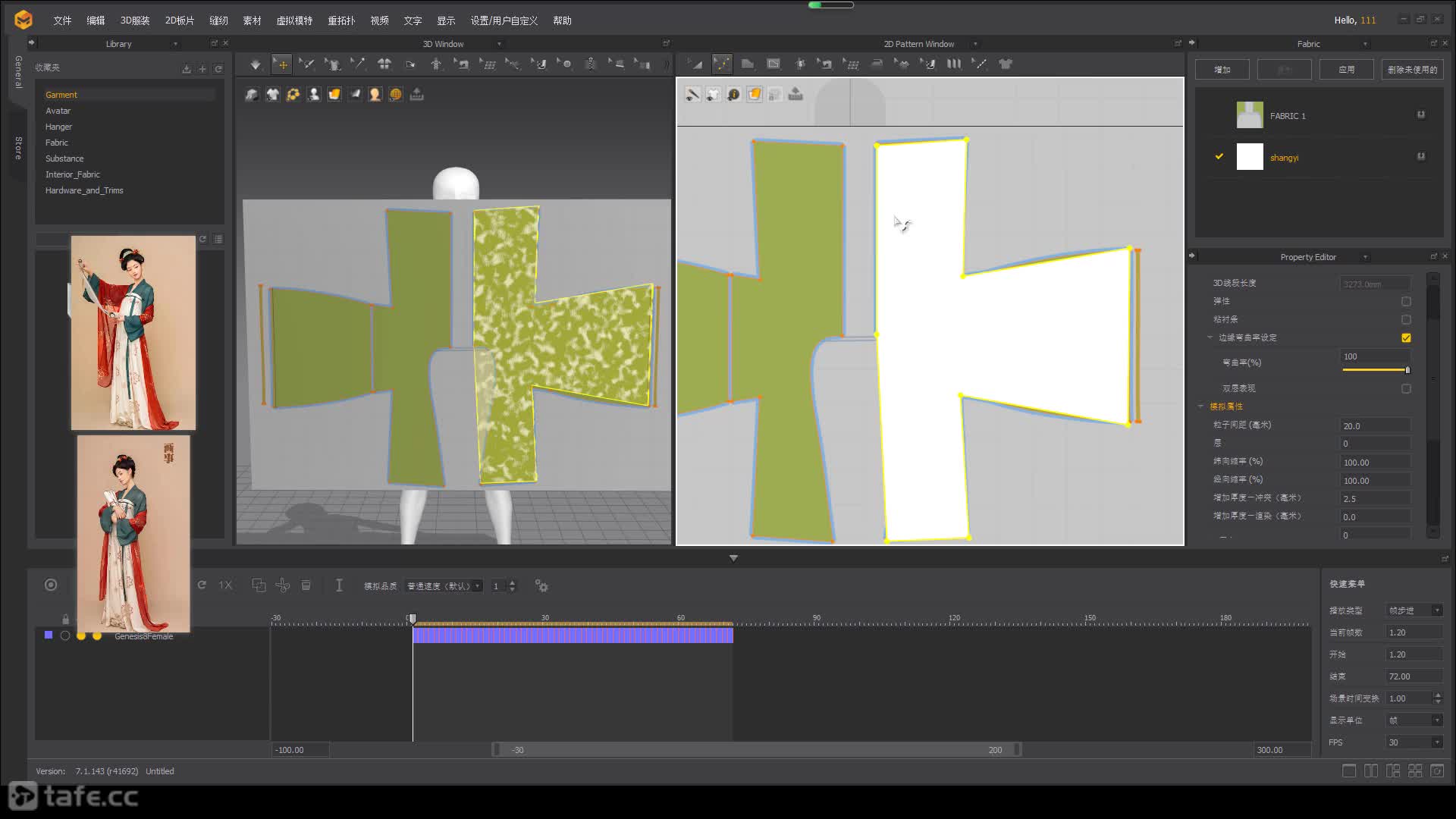Viewport: 1456px width, 819px height.
Task: Click the sewing machine tool in 2D toolbar
Action: (x=825, y=64)
